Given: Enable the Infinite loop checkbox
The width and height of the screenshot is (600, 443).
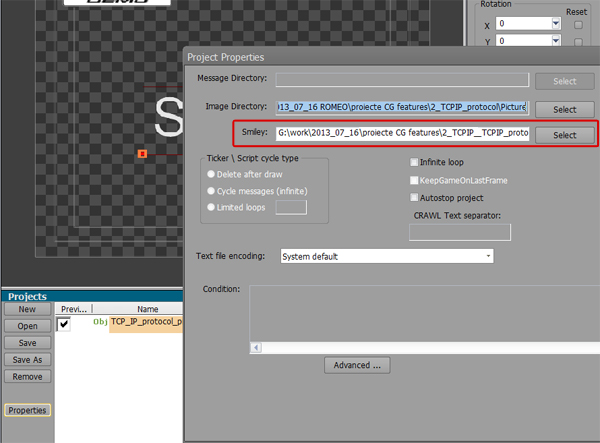Looking at the screenshot, I should (x=414, y=162).
